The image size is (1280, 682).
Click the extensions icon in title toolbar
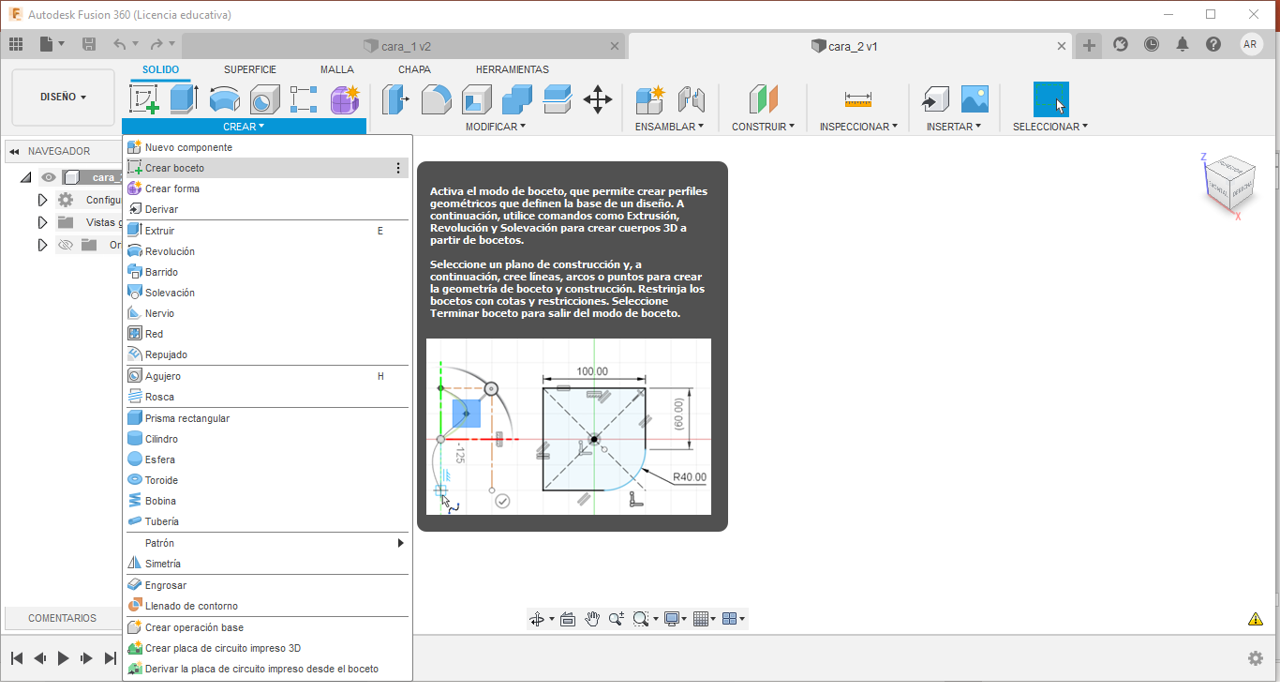coord(1121,44)
